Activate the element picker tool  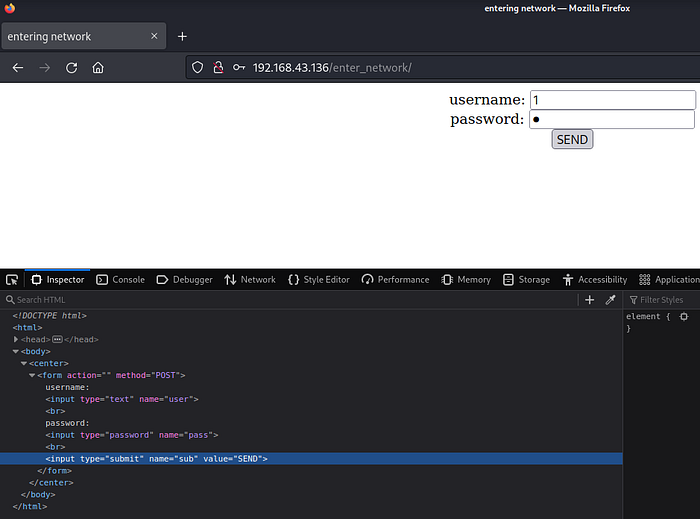pyautogui.click(x=11, y=280)
